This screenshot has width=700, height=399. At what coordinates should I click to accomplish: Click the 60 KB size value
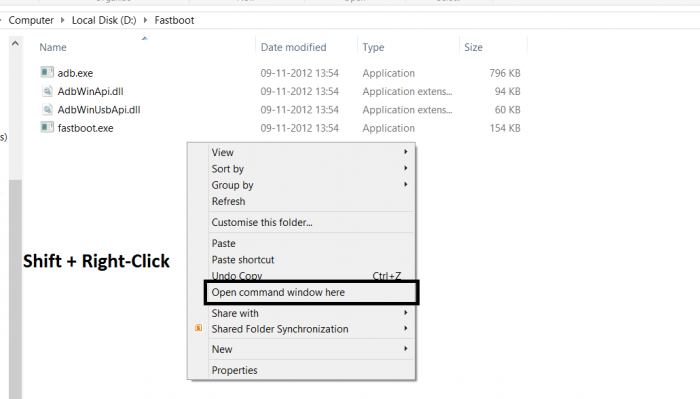(507, 109)
